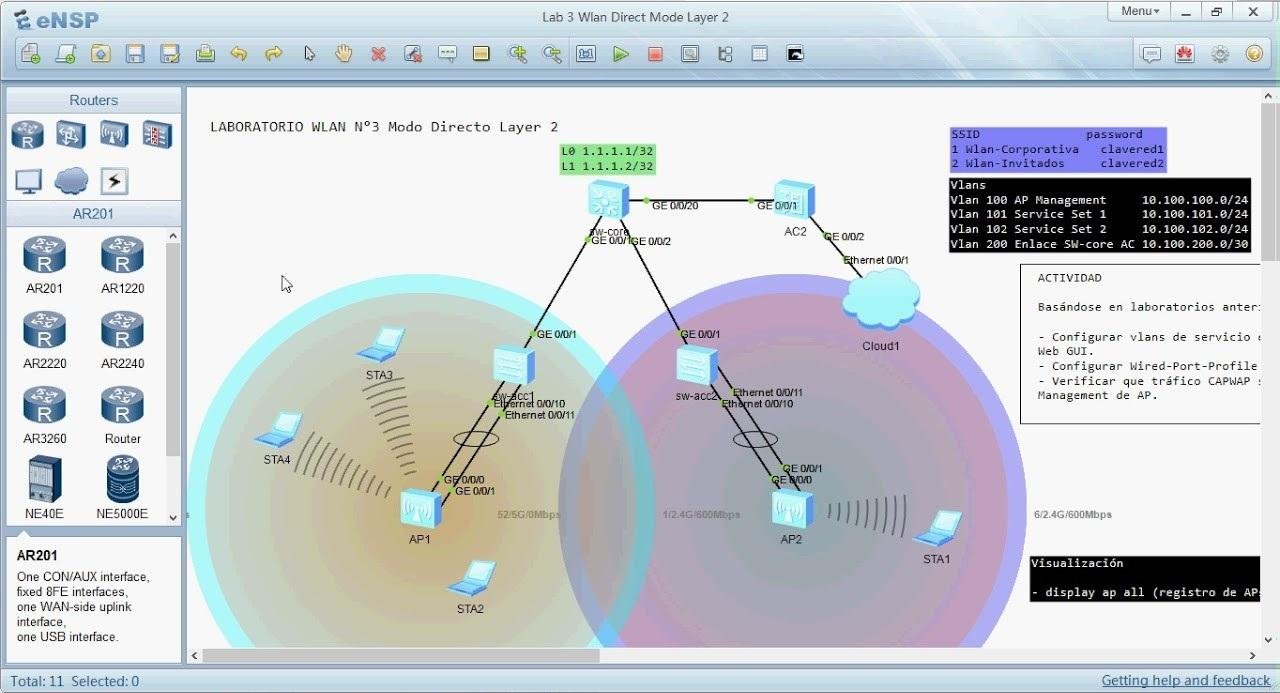Click the Cloud1 node in topology
This screenshot has width=1280, height=693.
[x=880, y=300]
